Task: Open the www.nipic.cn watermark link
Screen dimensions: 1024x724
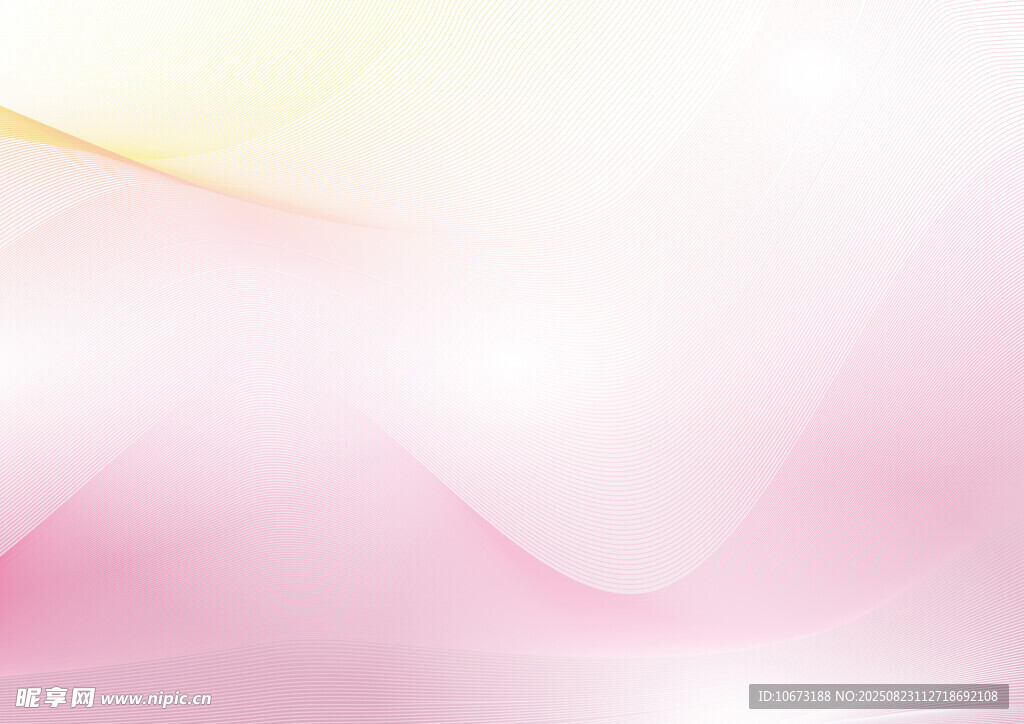Action: [156, 699]
